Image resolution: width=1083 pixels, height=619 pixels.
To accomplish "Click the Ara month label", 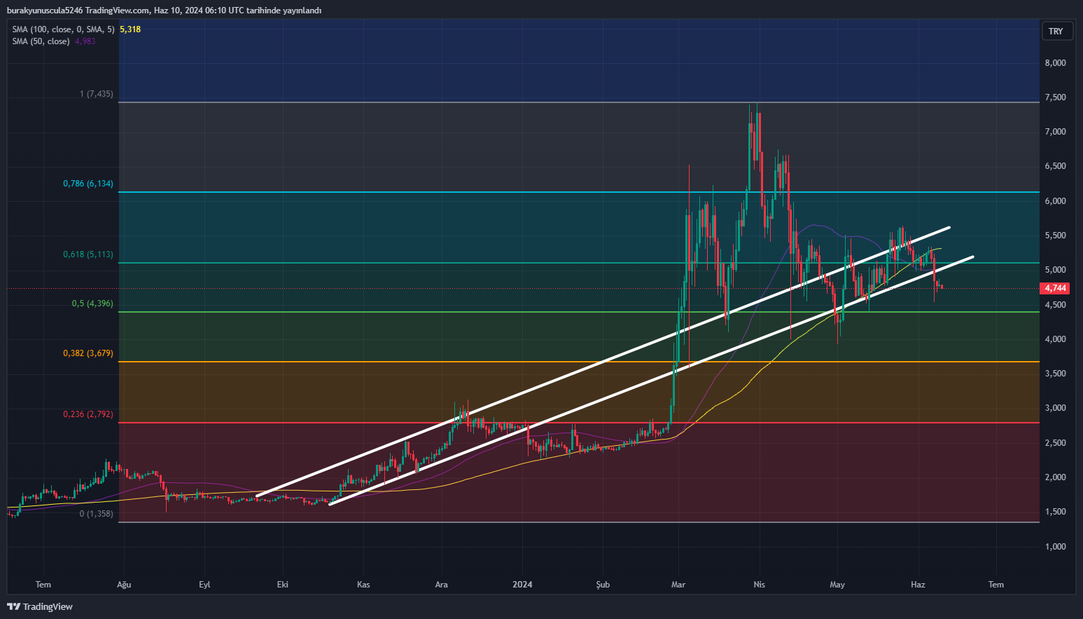I will pyautogui.click(x=441, y=584).
